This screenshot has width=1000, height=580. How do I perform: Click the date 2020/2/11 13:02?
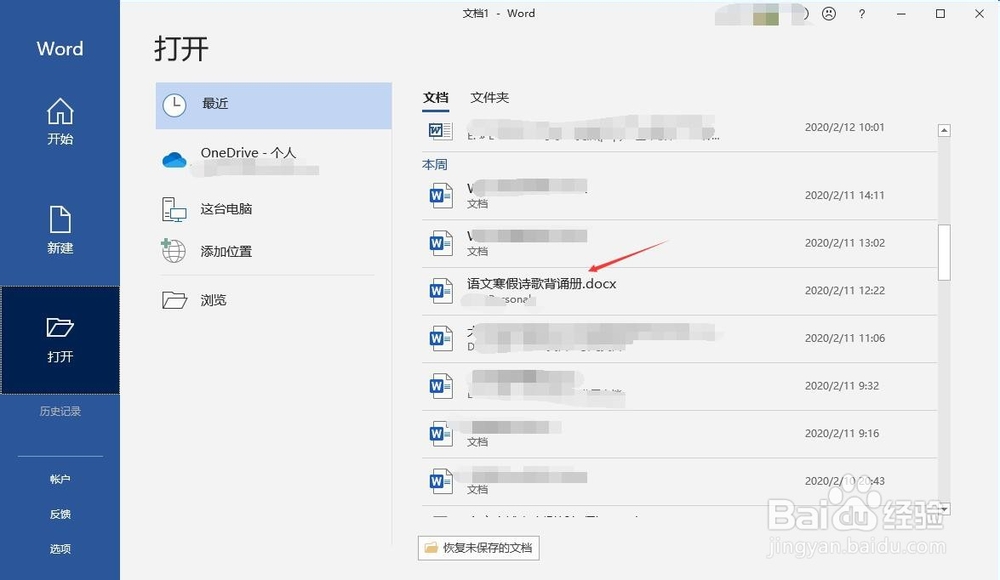[x=844, y=243]
